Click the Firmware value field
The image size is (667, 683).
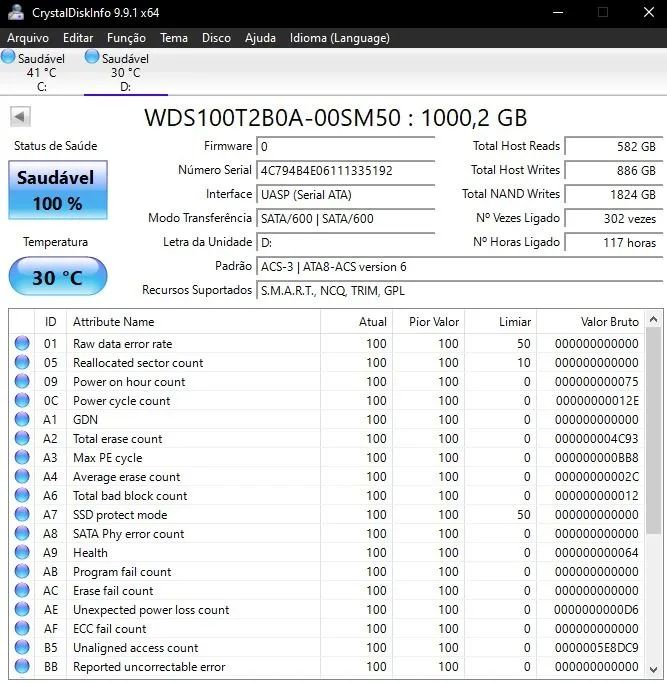[x=346, y=147]
